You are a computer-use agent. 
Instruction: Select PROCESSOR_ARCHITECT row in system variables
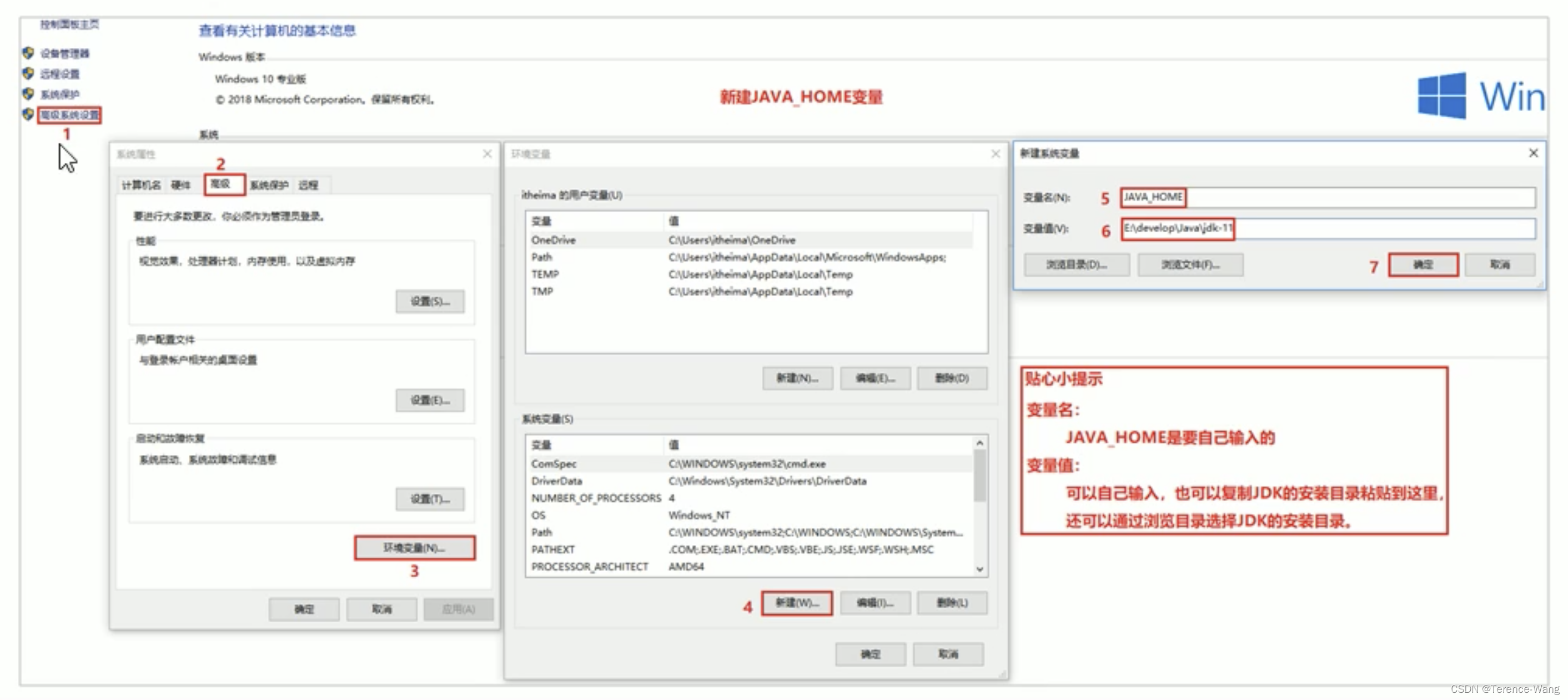750,566
